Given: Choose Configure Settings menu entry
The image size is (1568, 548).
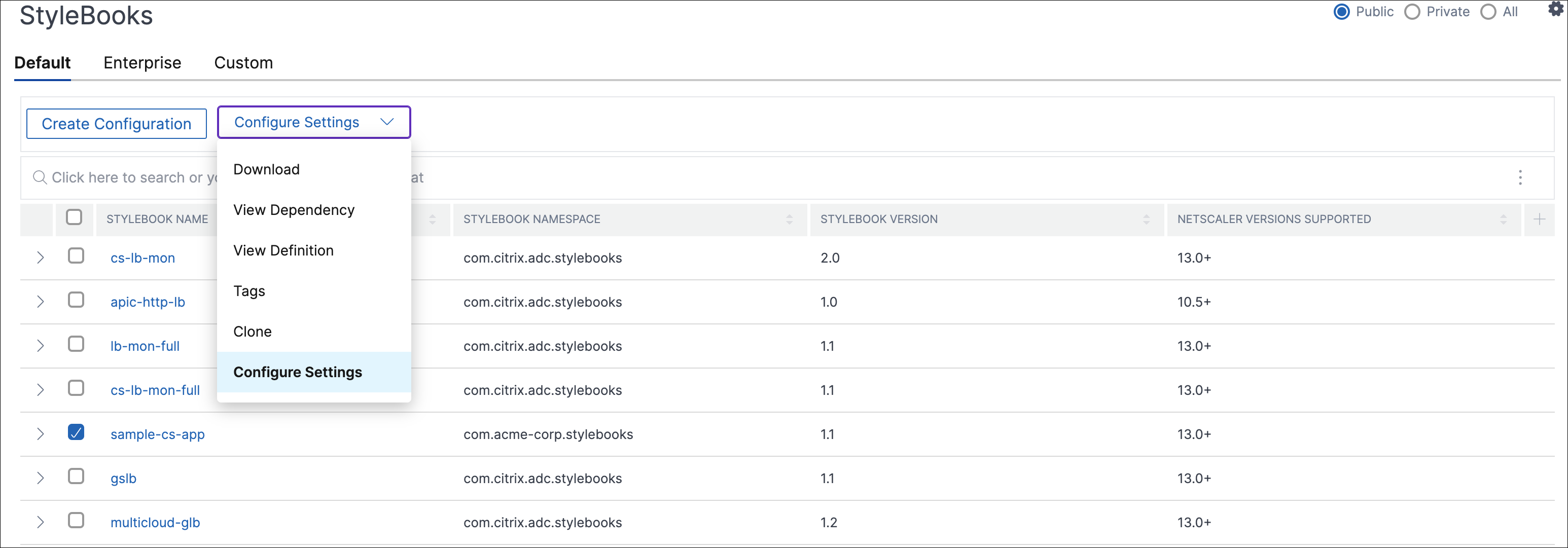Looking at the screenshot, I should click(314, 372).
